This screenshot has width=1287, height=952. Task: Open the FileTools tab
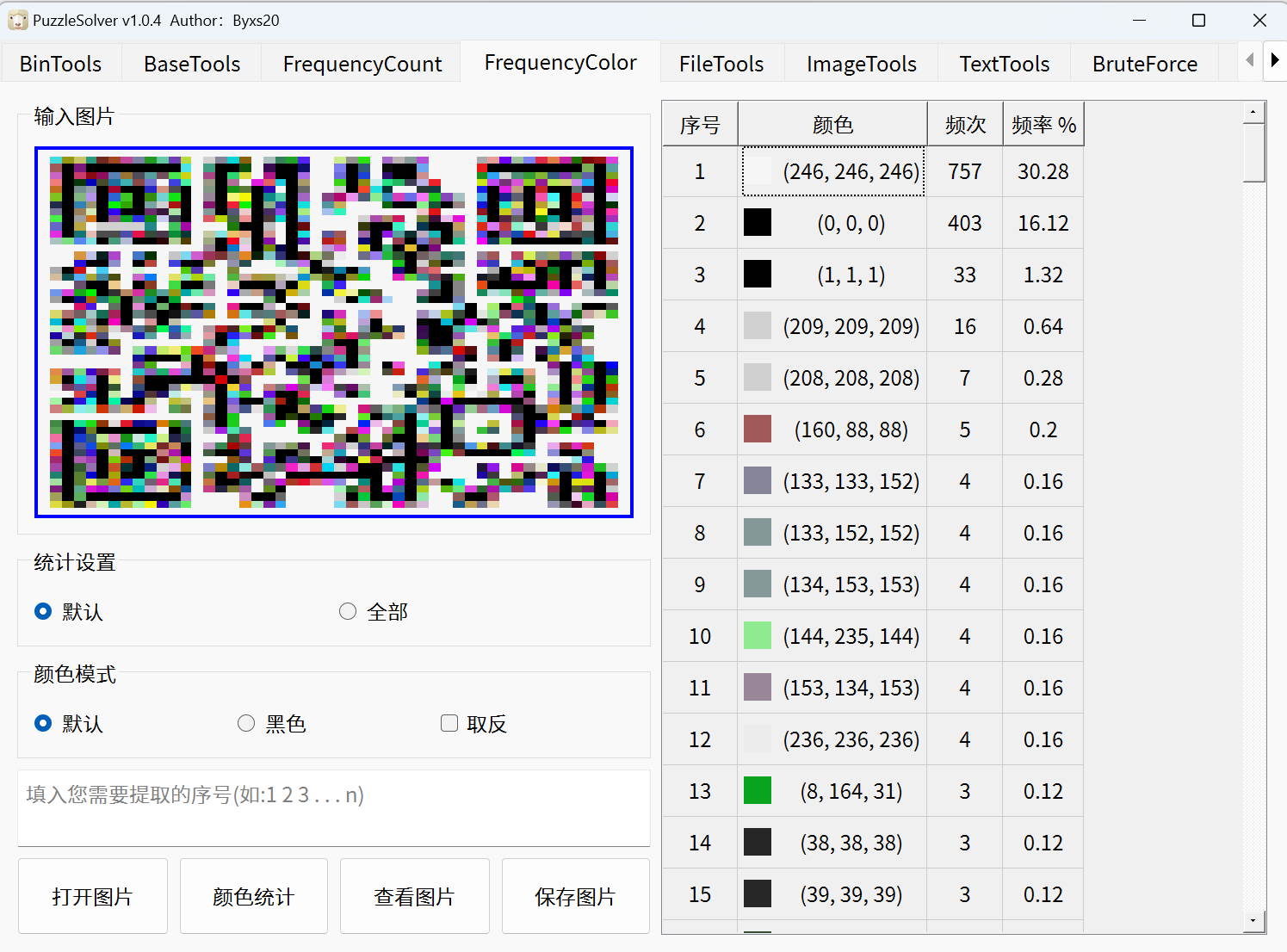(721, 64)
